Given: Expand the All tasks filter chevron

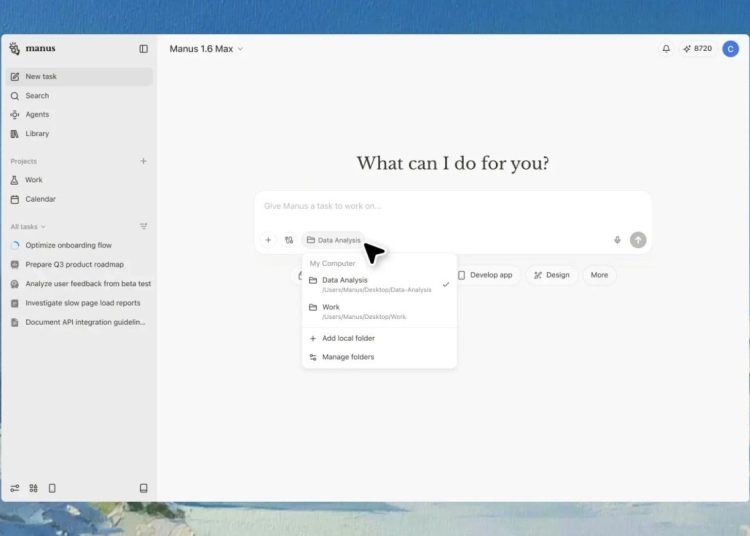Looking at the screenshot, I should click(43, 227).
